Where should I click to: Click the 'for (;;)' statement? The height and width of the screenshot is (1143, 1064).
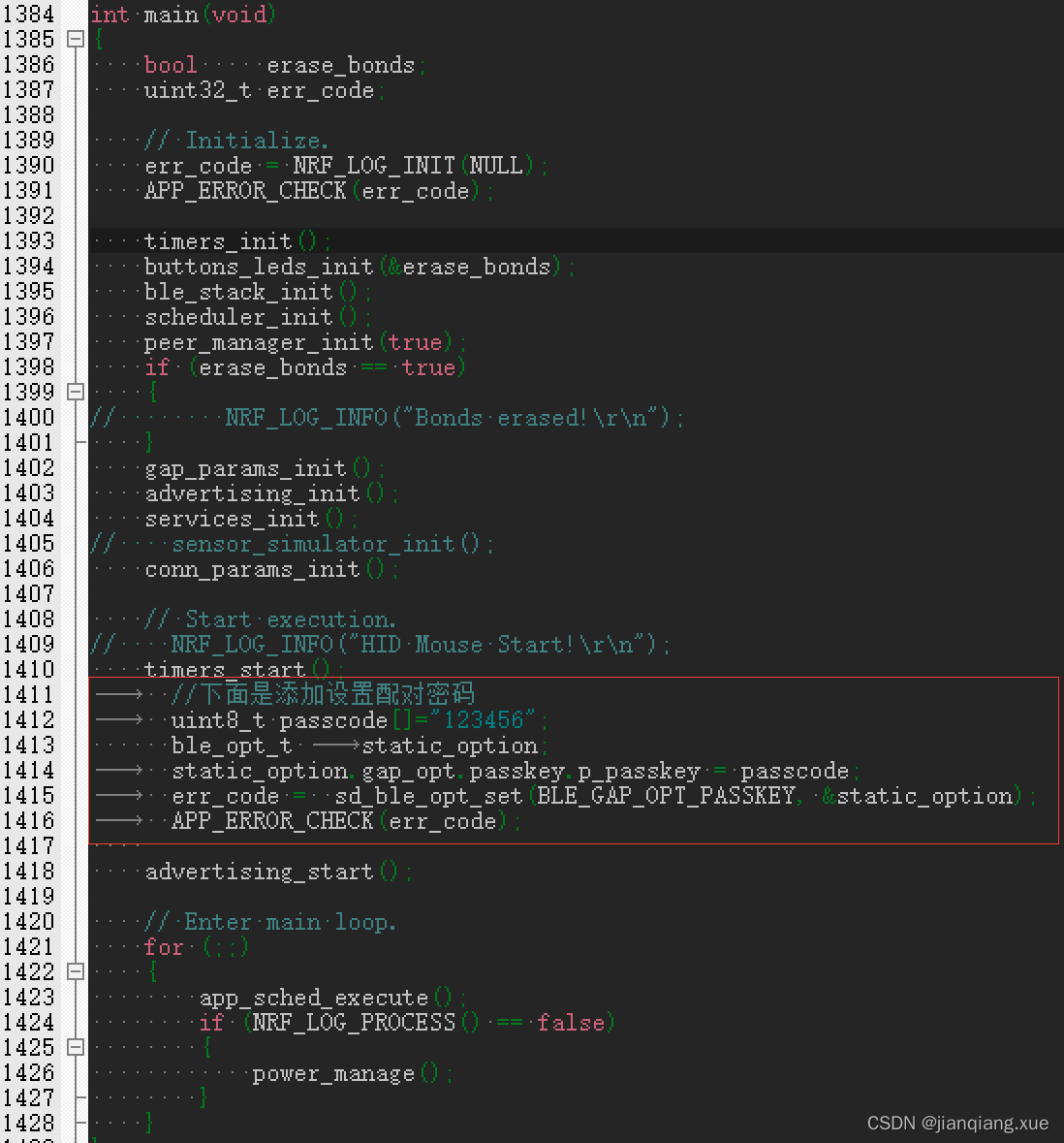[197, 947]
